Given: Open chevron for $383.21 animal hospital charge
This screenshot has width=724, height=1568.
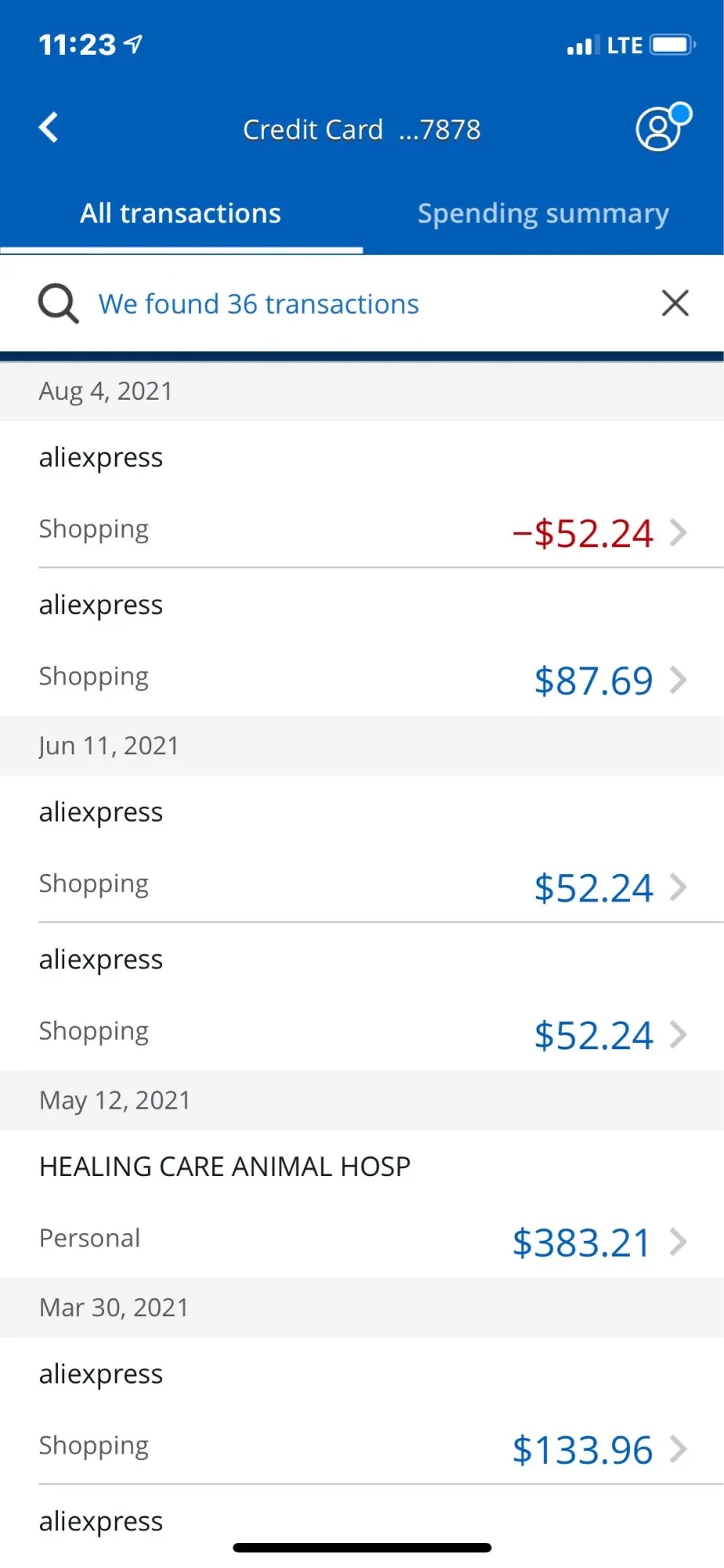Looking at the screenshot, I should pyautogui.click(x=679, y=1242).
